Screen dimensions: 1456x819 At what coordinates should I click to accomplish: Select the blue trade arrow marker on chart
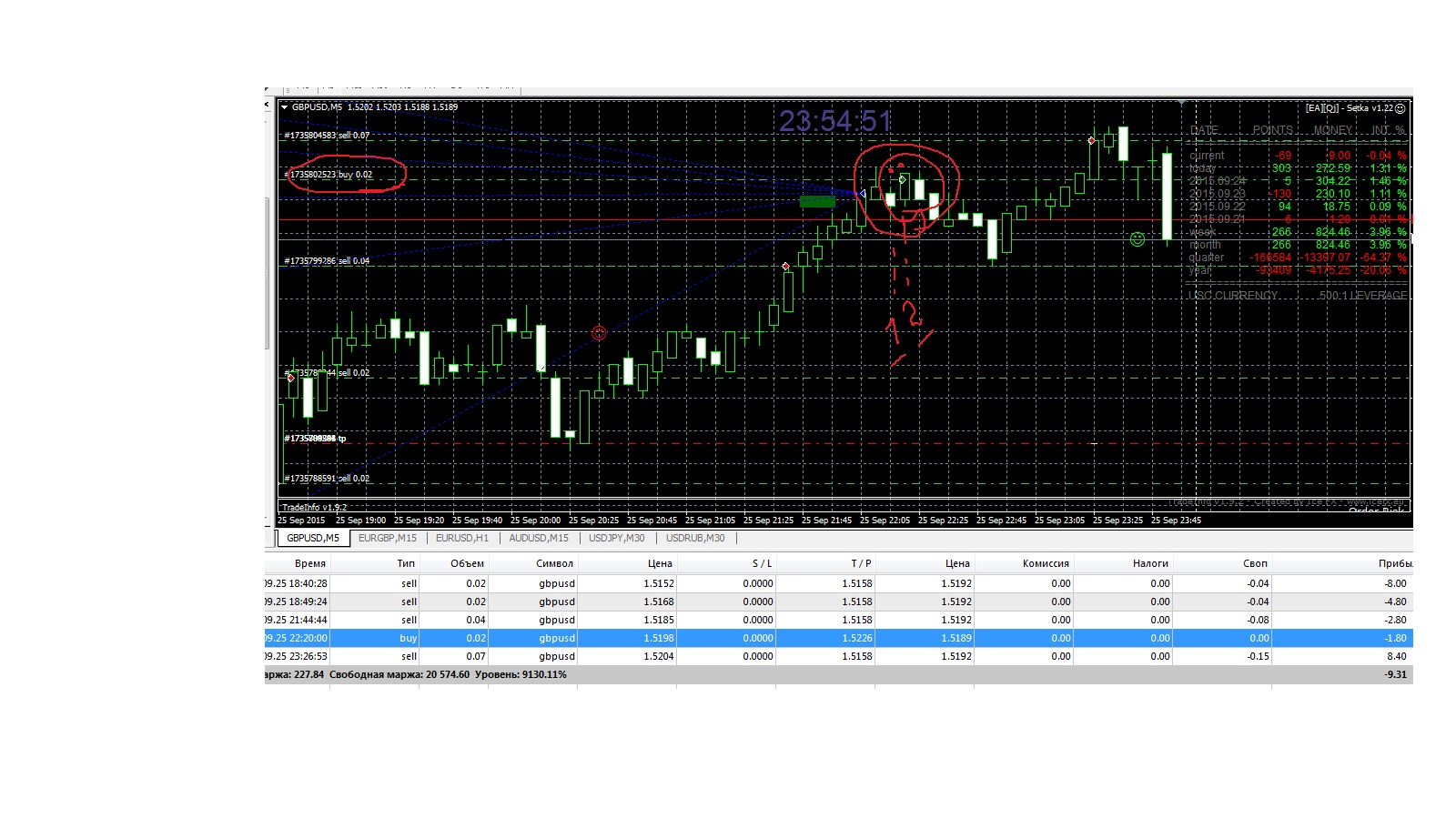click(x=863, y=194)
